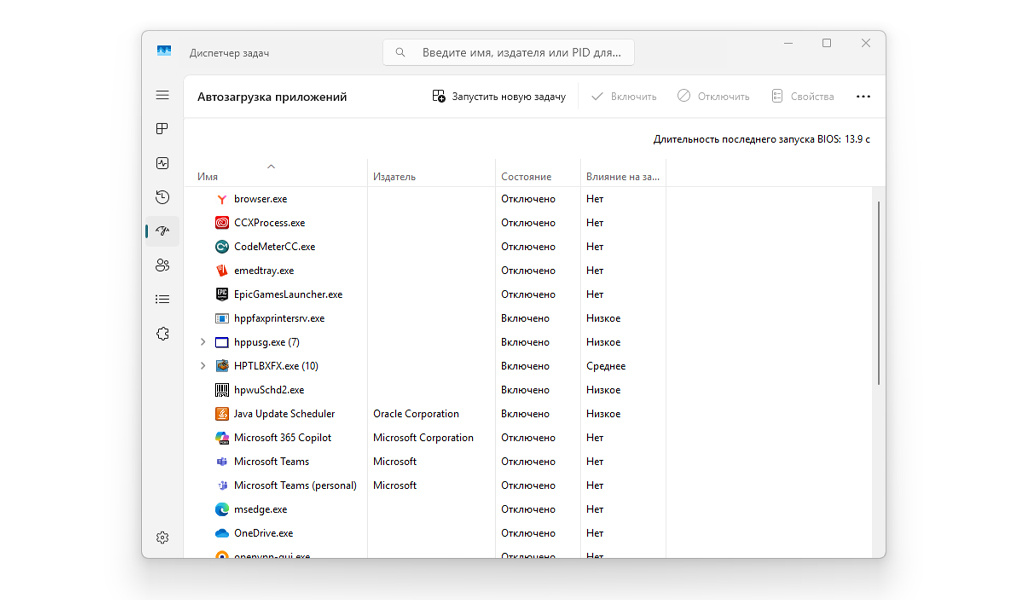Image resolution: width=1024 pixels, height=600 pixels.
Task: Click the OneDrive.exe cloud icon
Action: click(222, 533)
